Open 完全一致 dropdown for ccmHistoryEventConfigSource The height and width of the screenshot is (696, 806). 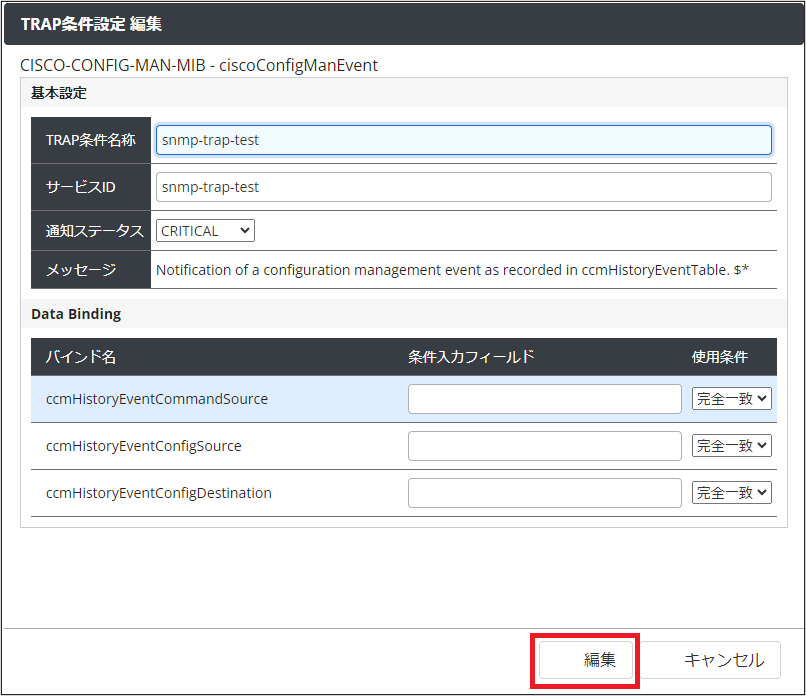point(731,446)
